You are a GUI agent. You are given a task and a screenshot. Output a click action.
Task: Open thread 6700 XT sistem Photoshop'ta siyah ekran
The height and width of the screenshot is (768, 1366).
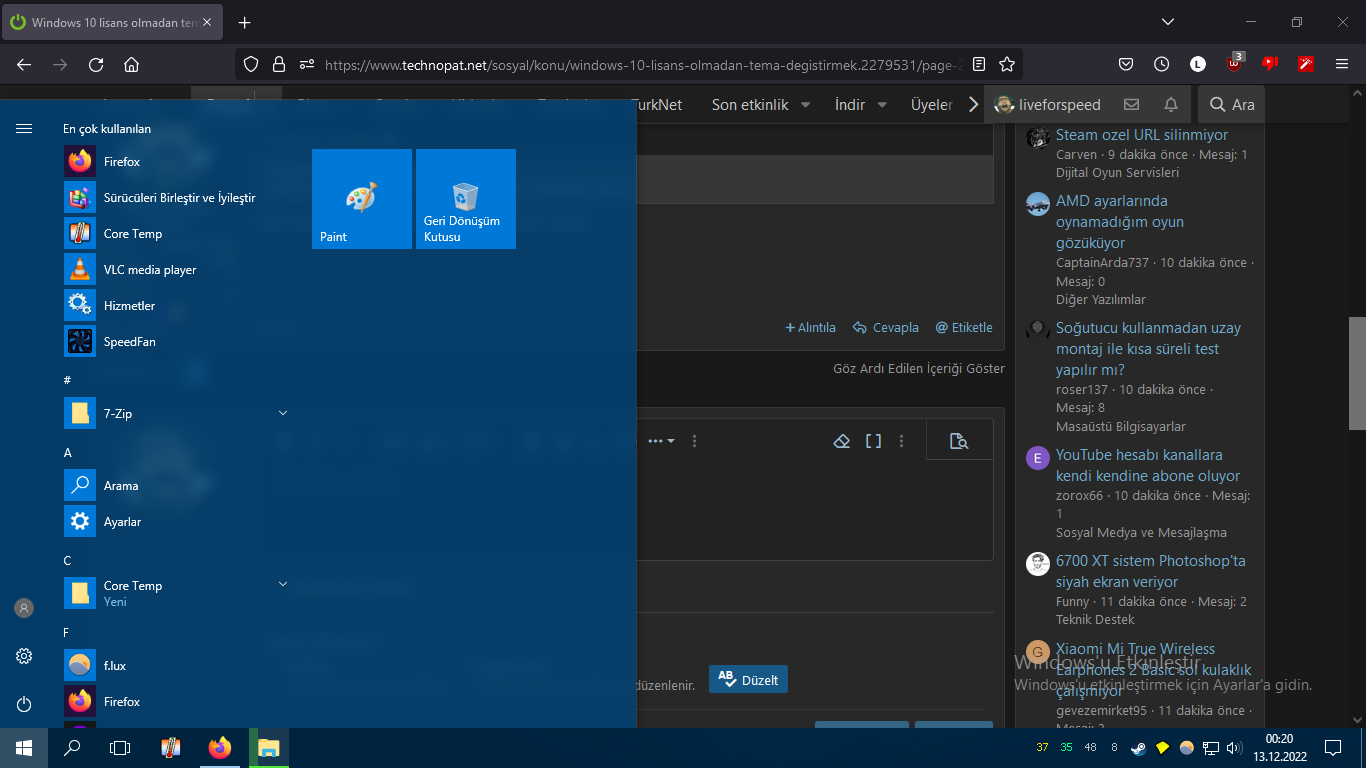[1151, 572]
